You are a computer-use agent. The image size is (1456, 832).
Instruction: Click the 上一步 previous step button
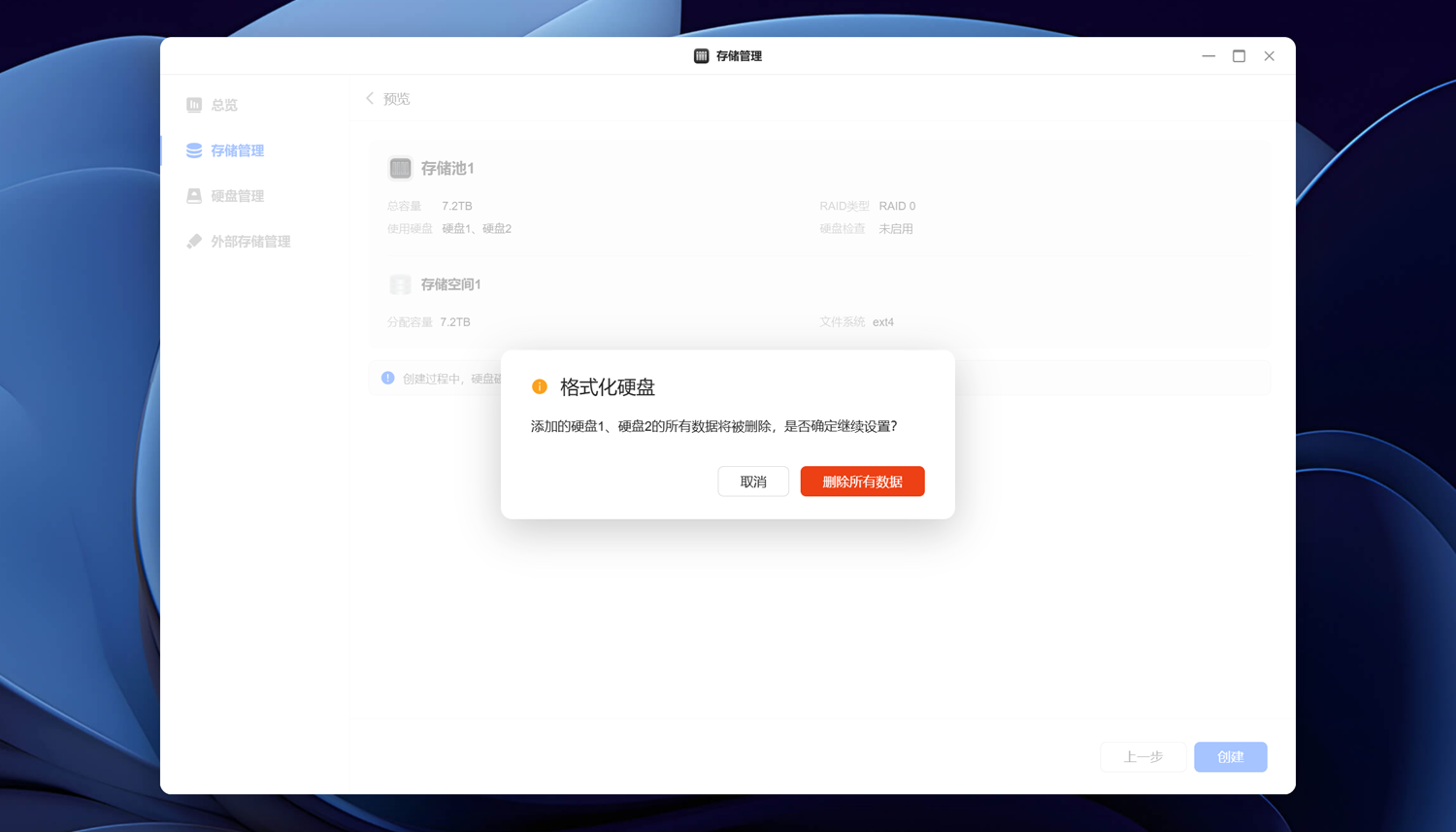1142,756
